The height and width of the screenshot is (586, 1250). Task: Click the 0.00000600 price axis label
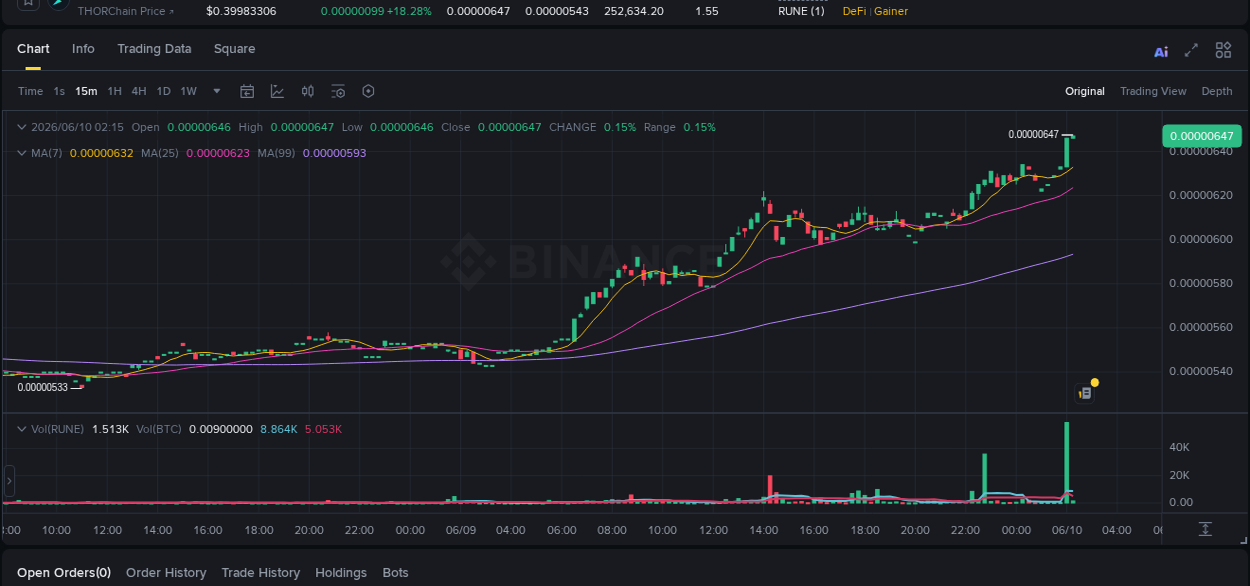click(1201, 239)
